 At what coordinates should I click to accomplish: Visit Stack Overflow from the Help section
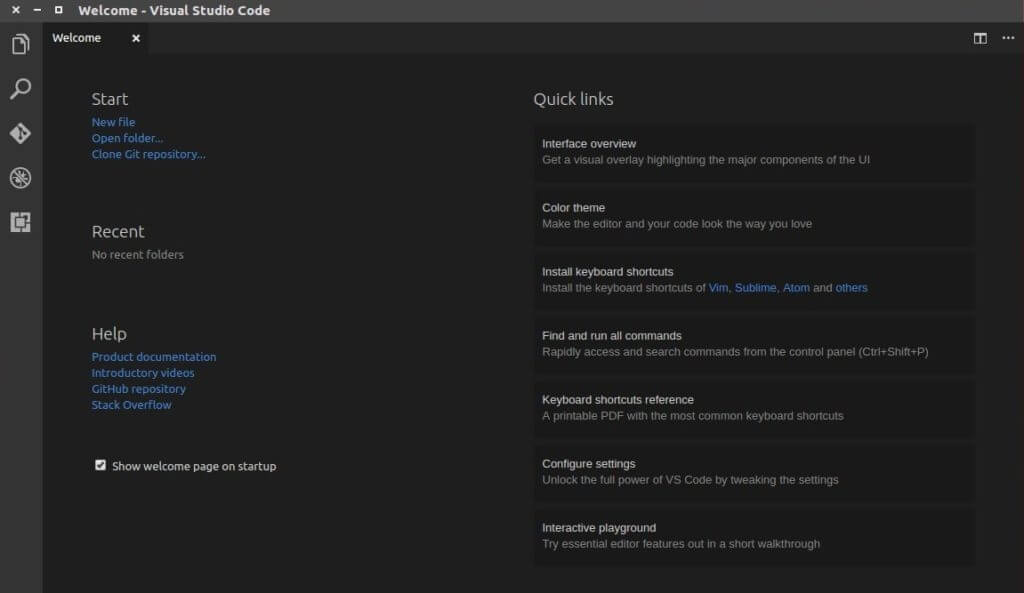(131, 404)
